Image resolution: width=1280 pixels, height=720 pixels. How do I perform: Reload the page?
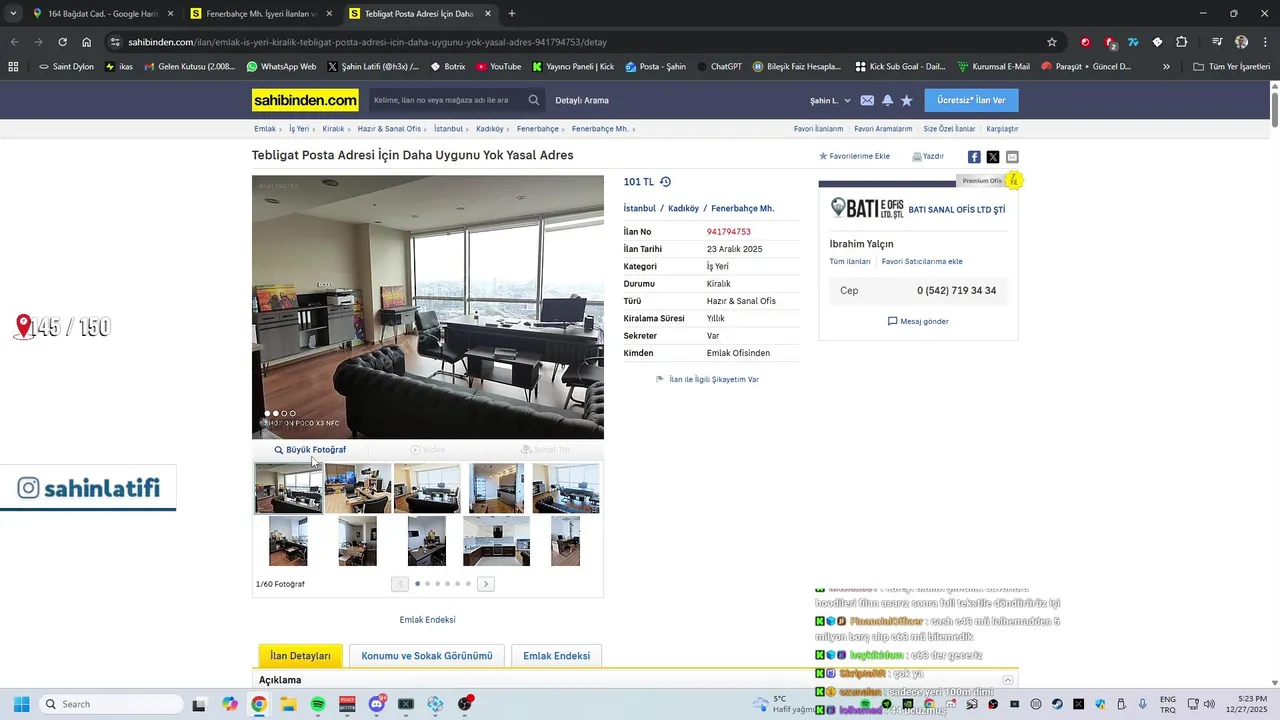tap(62, 42)
